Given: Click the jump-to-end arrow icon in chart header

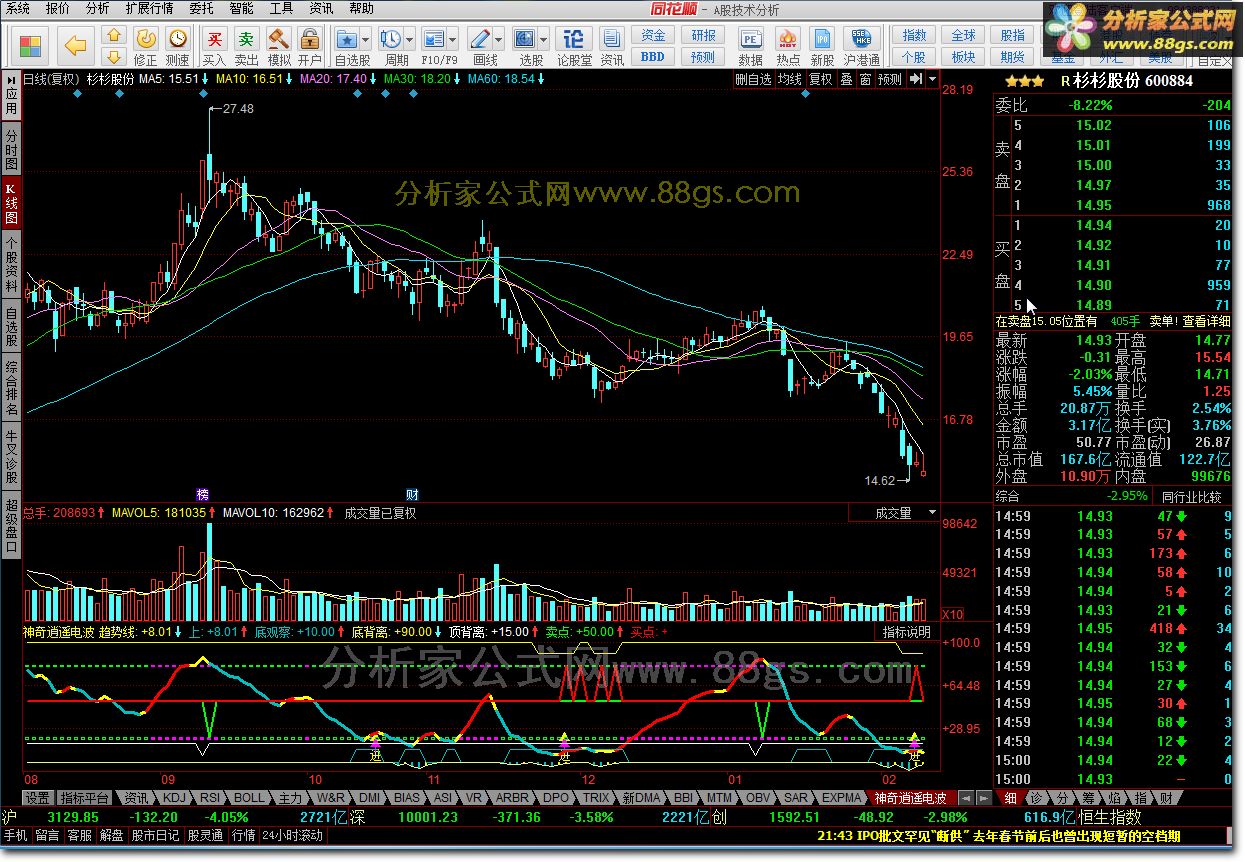Looking at the screenshot, I should pos(915,79).
